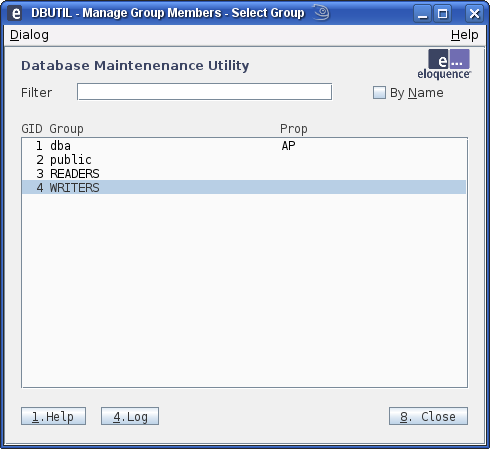
Task: Maximize the DBUTIL window
Action: click(x=442, y=14)
